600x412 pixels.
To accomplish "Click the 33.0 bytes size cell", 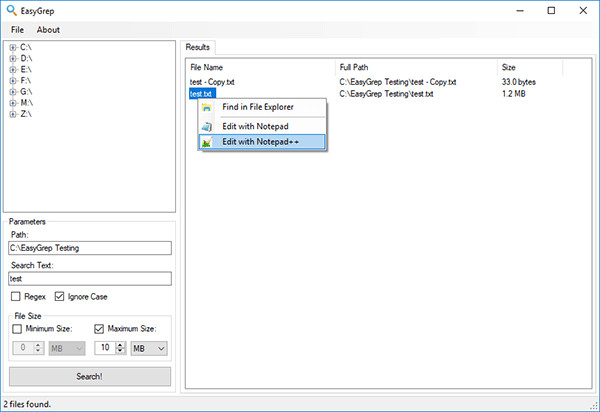I will tap(519, 82).
